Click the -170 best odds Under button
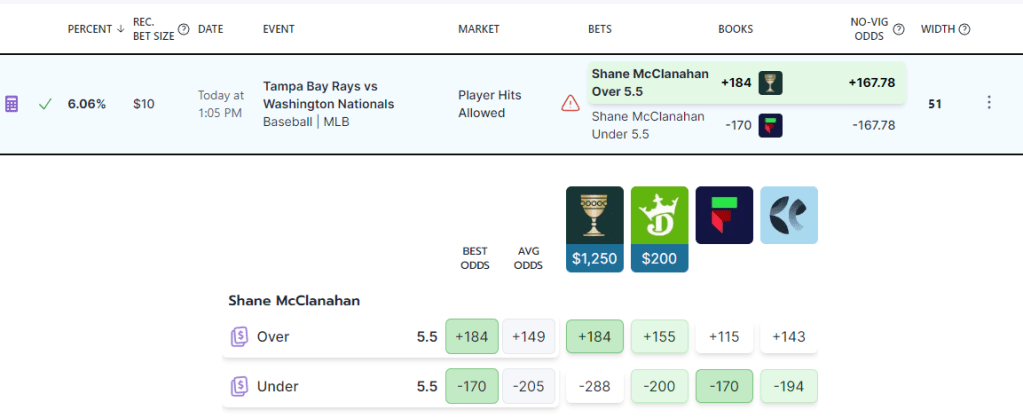The height and width of the screenshot is (418, 1023). pos(471,386)
